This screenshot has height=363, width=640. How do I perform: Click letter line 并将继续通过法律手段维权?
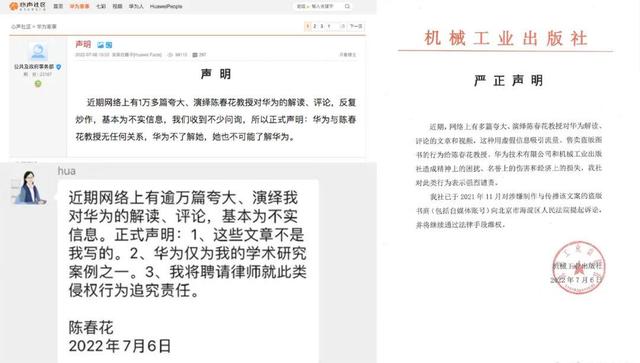pyautogui.click(x=460, y=225)
